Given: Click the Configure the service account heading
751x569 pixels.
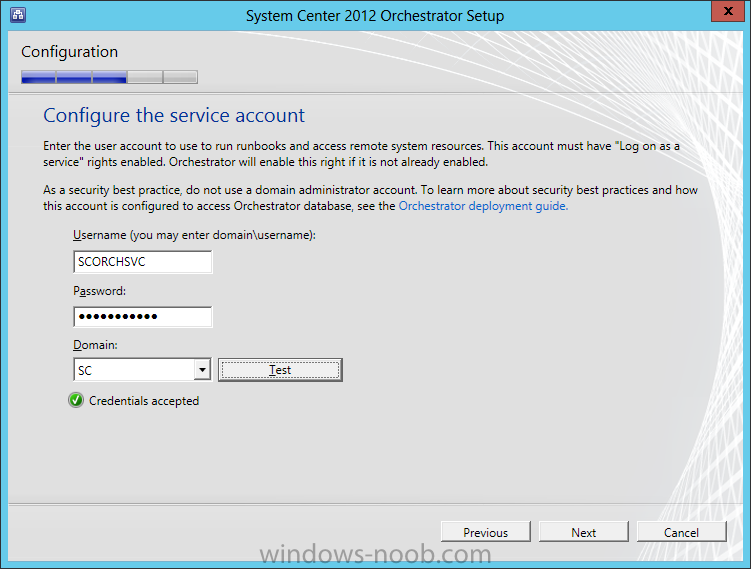Looking at the screenshot, I should point(174,115).
